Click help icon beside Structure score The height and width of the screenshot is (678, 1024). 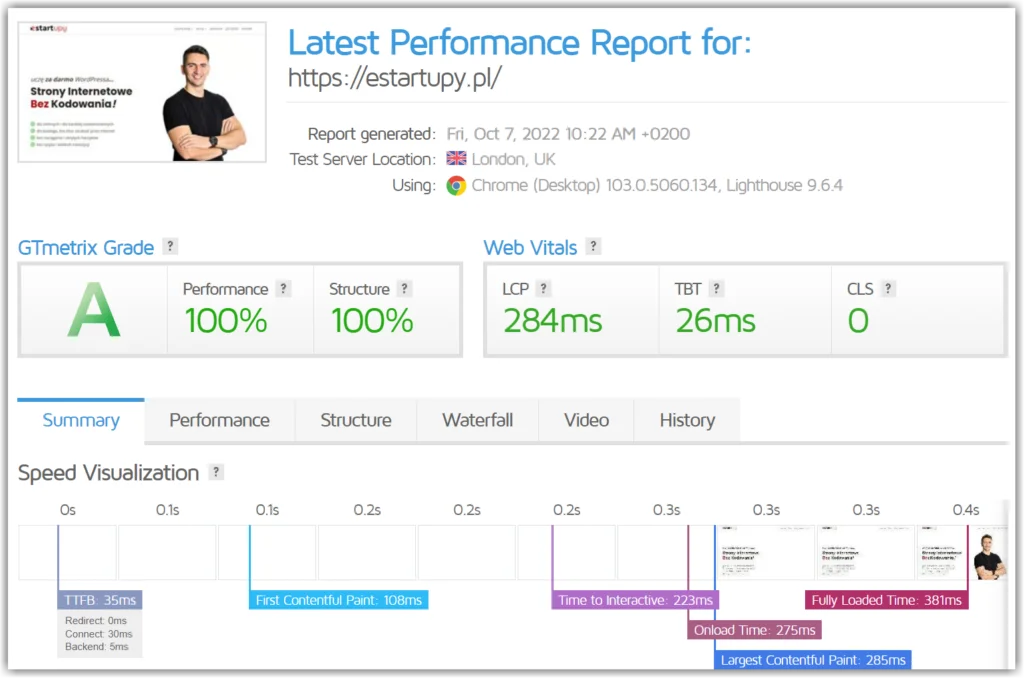[405, 289]
